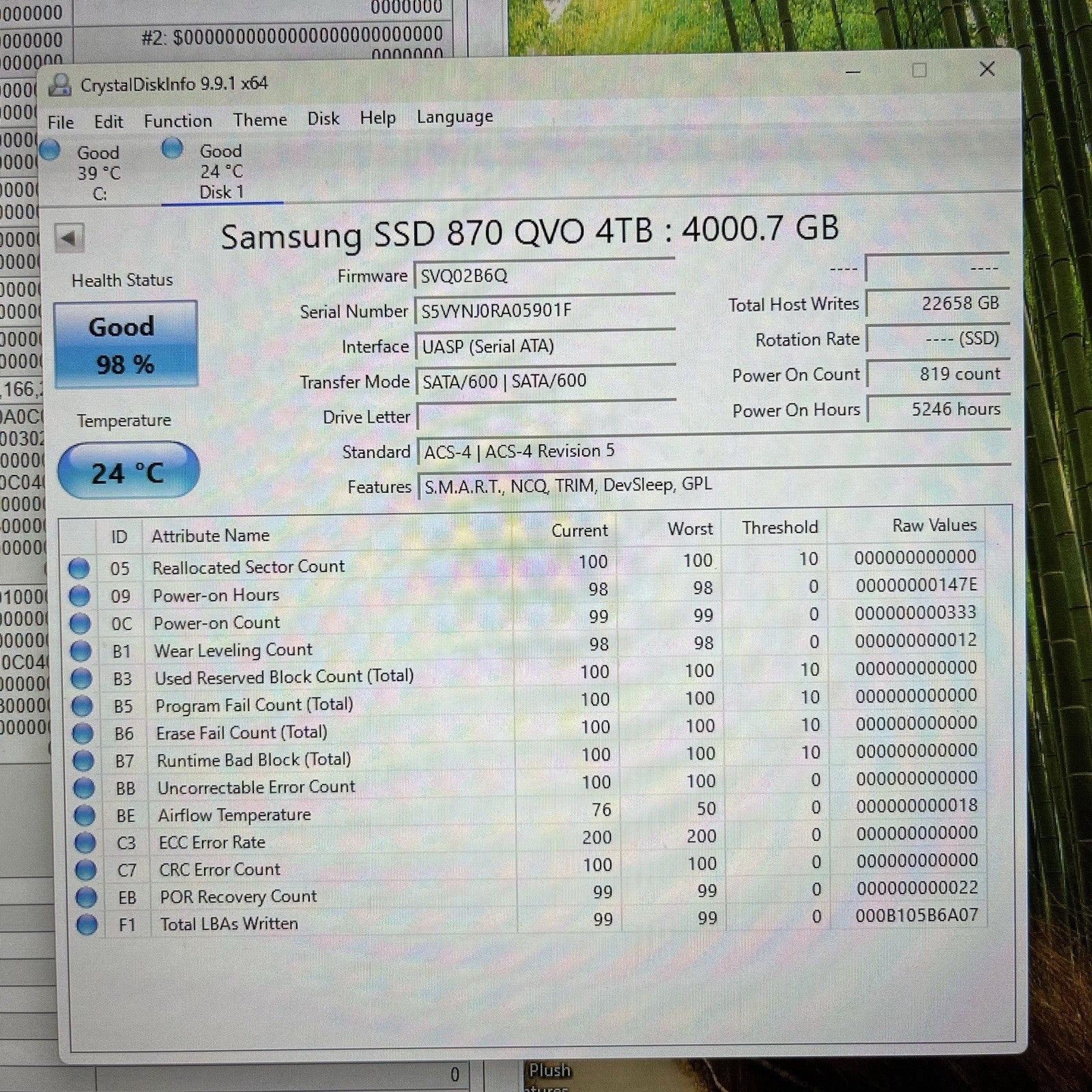Viewport: 1092px width, 1092px height.
Task: Open the Language menu
Action: [x=455, y=117]
